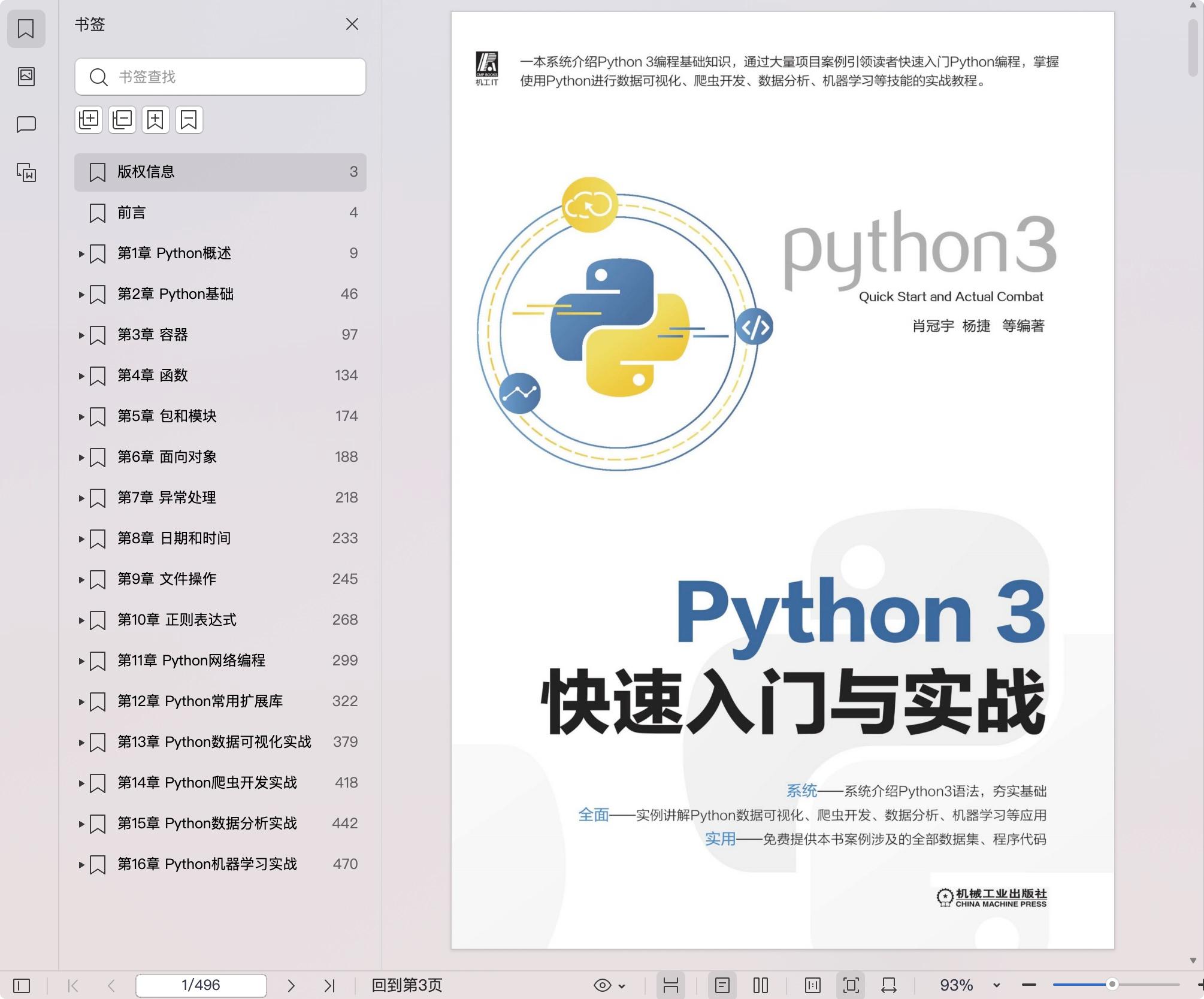This screenshot has height=999, width=1204.
Task: Open bookmark 第13章 Python数据可视化实战
Action: [220, 742]
